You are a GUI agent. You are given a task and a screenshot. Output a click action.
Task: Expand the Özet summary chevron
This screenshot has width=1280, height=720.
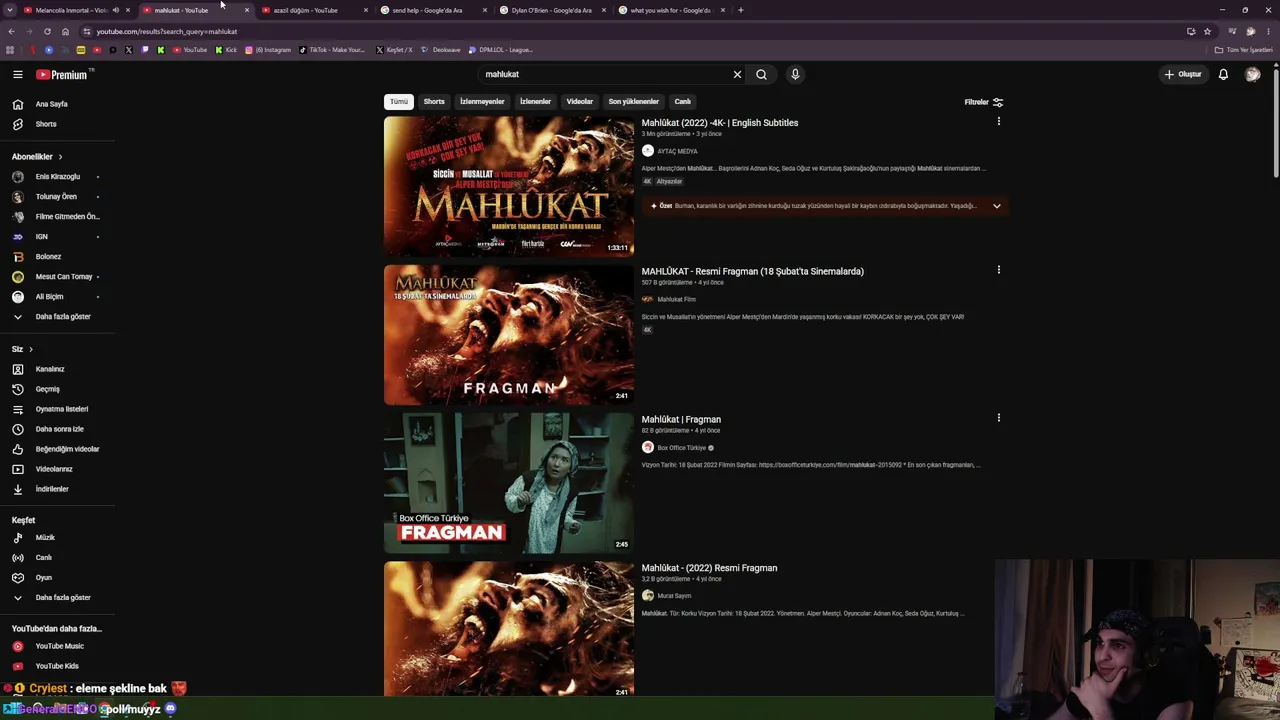996,206
